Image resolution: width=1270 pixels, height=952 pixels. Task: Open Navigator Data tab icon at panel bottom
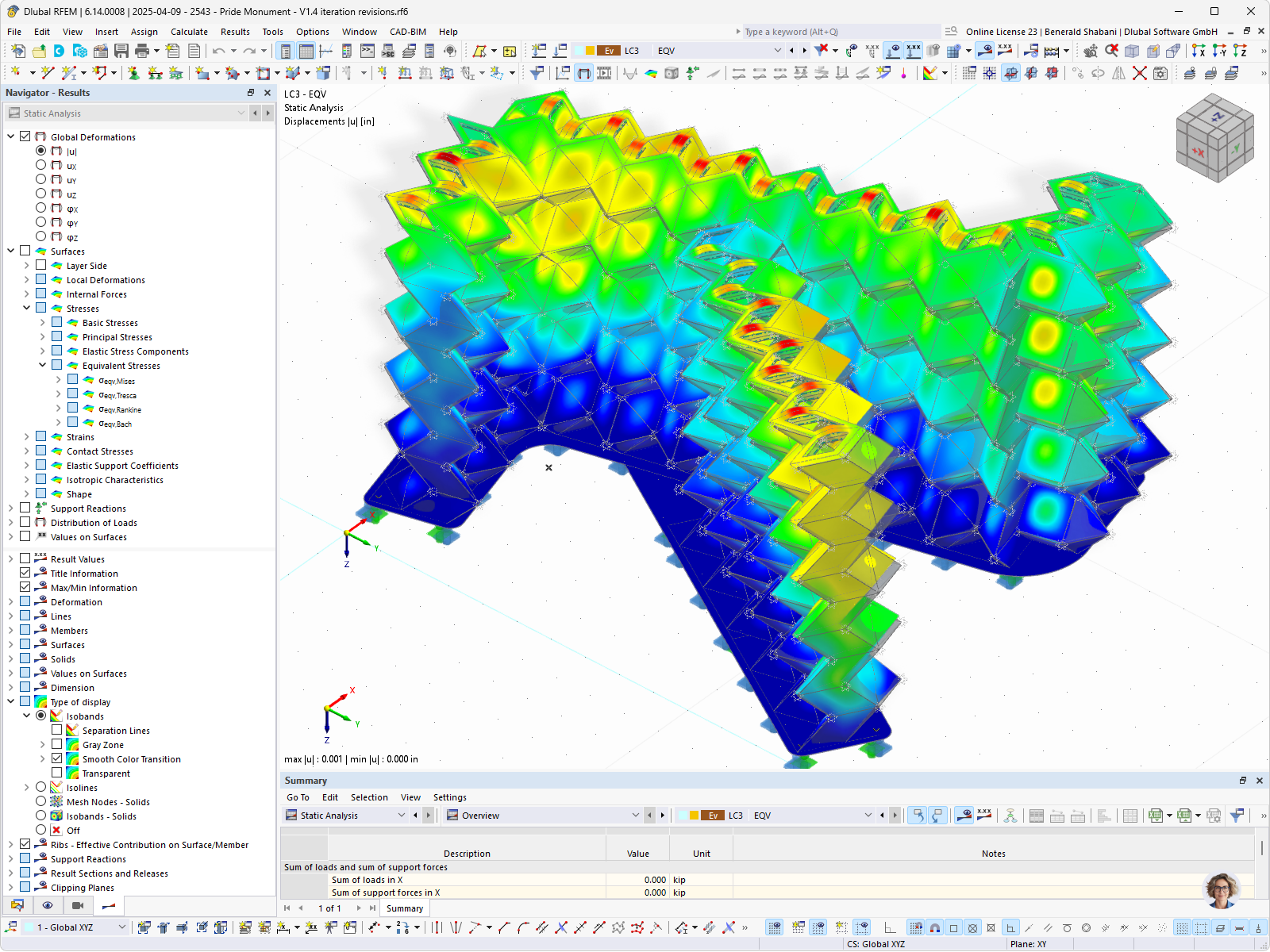tap(17, 905)
